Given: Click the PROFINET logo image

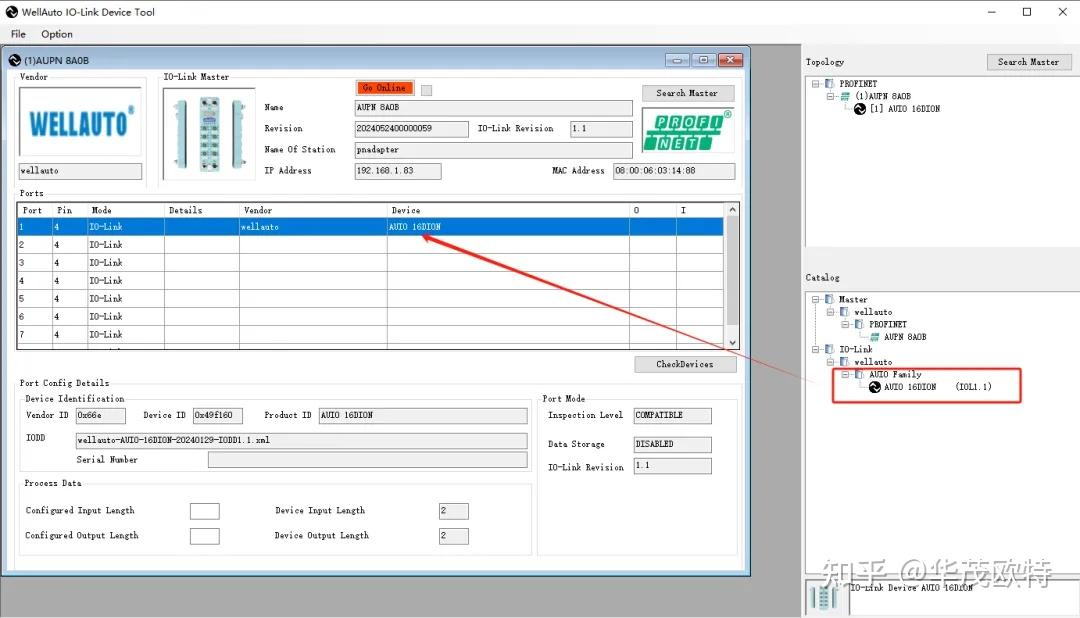Looking at the screenshot, I should 687,131.
